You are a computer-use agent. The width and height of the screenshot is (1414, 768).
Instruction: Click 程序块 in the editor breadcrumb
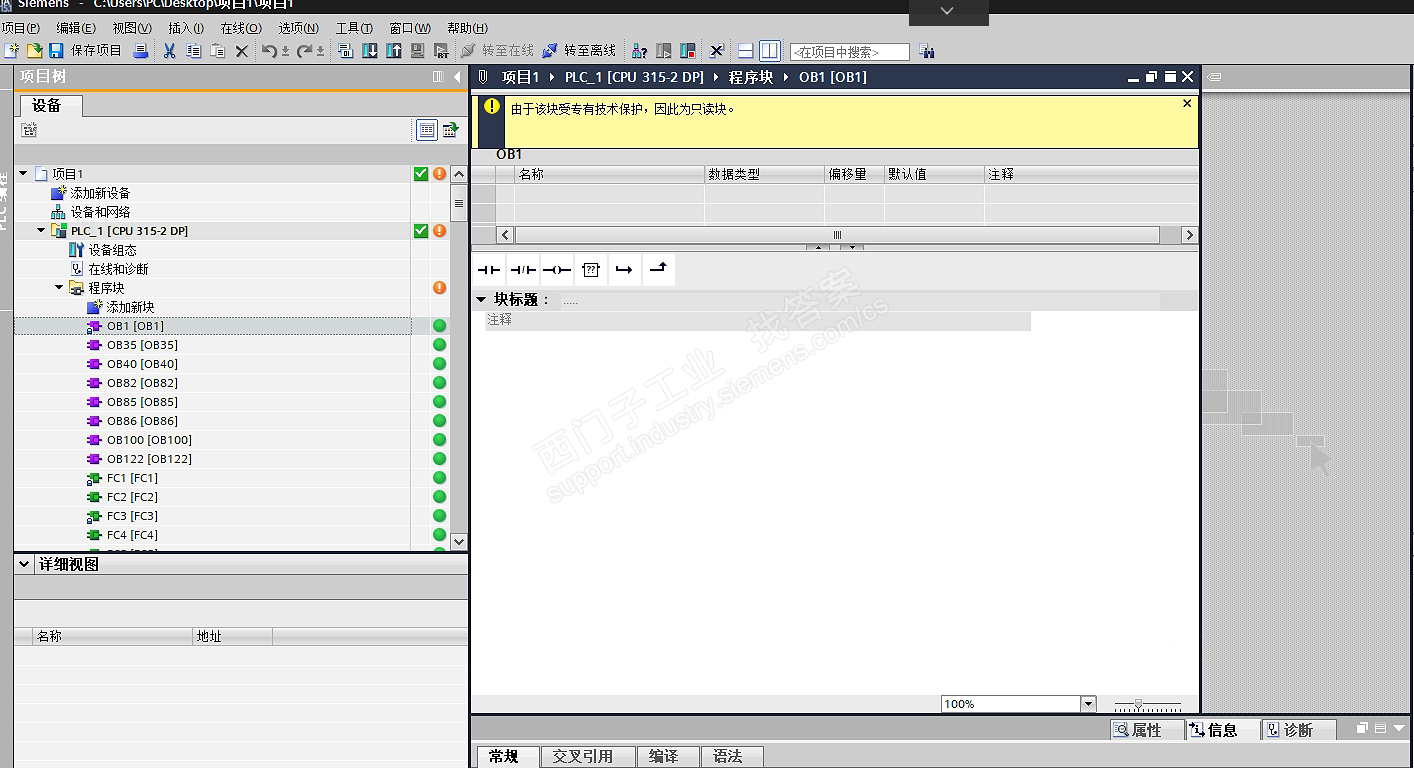751,77
